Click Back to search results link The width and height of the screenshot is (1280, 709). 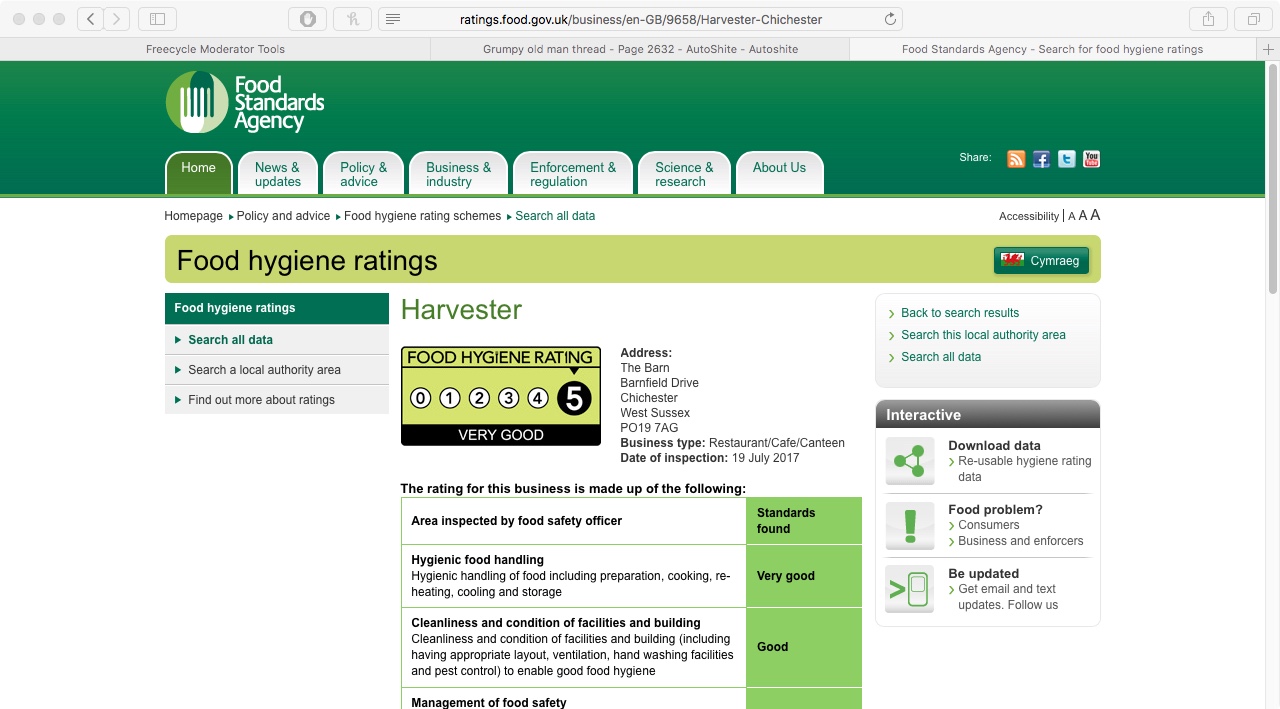[x=960, y=313]
